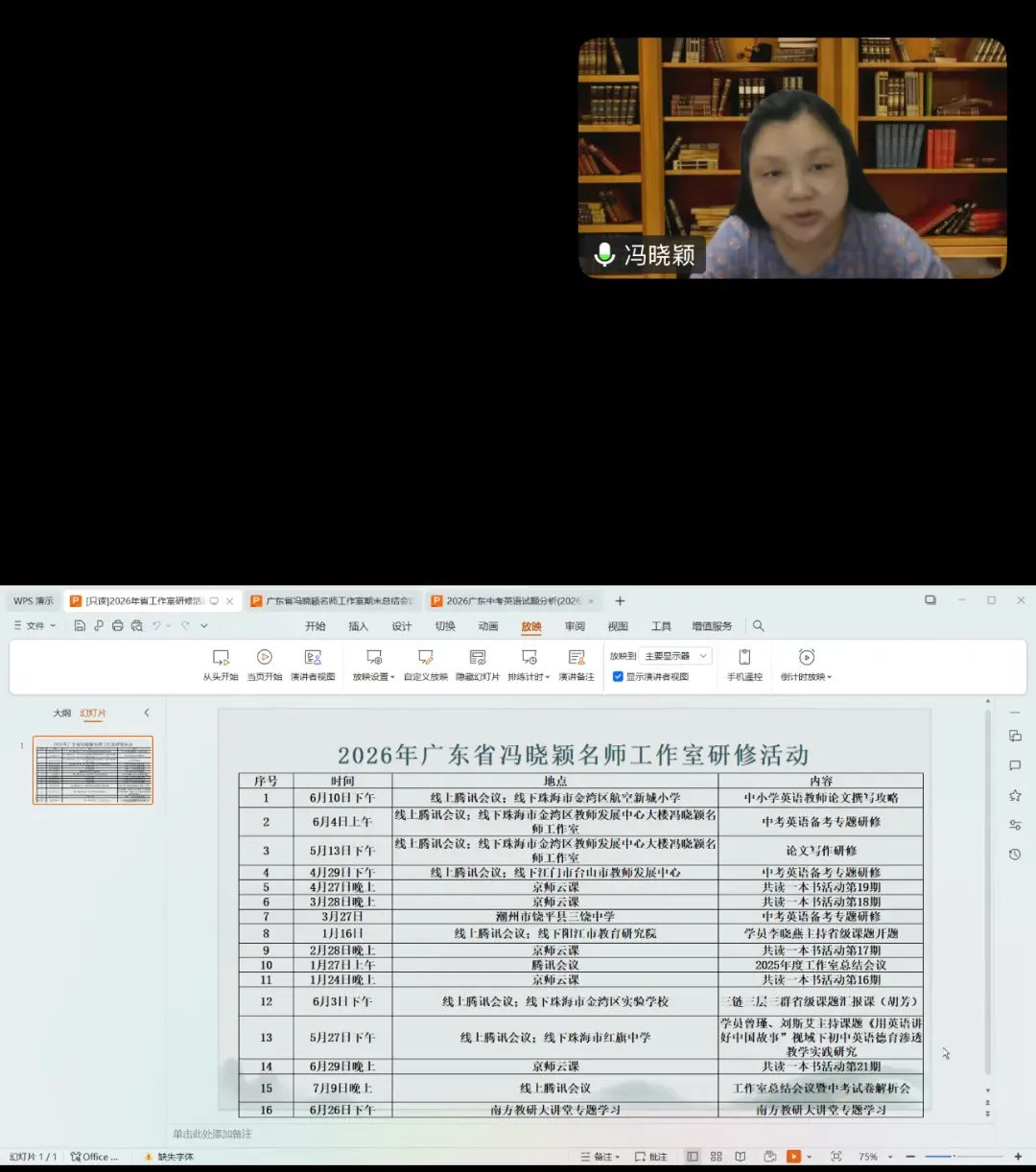1036x1172 pixels.
Task: Click the print icon in quick toolbar
Action: click(x=117, y=625)
